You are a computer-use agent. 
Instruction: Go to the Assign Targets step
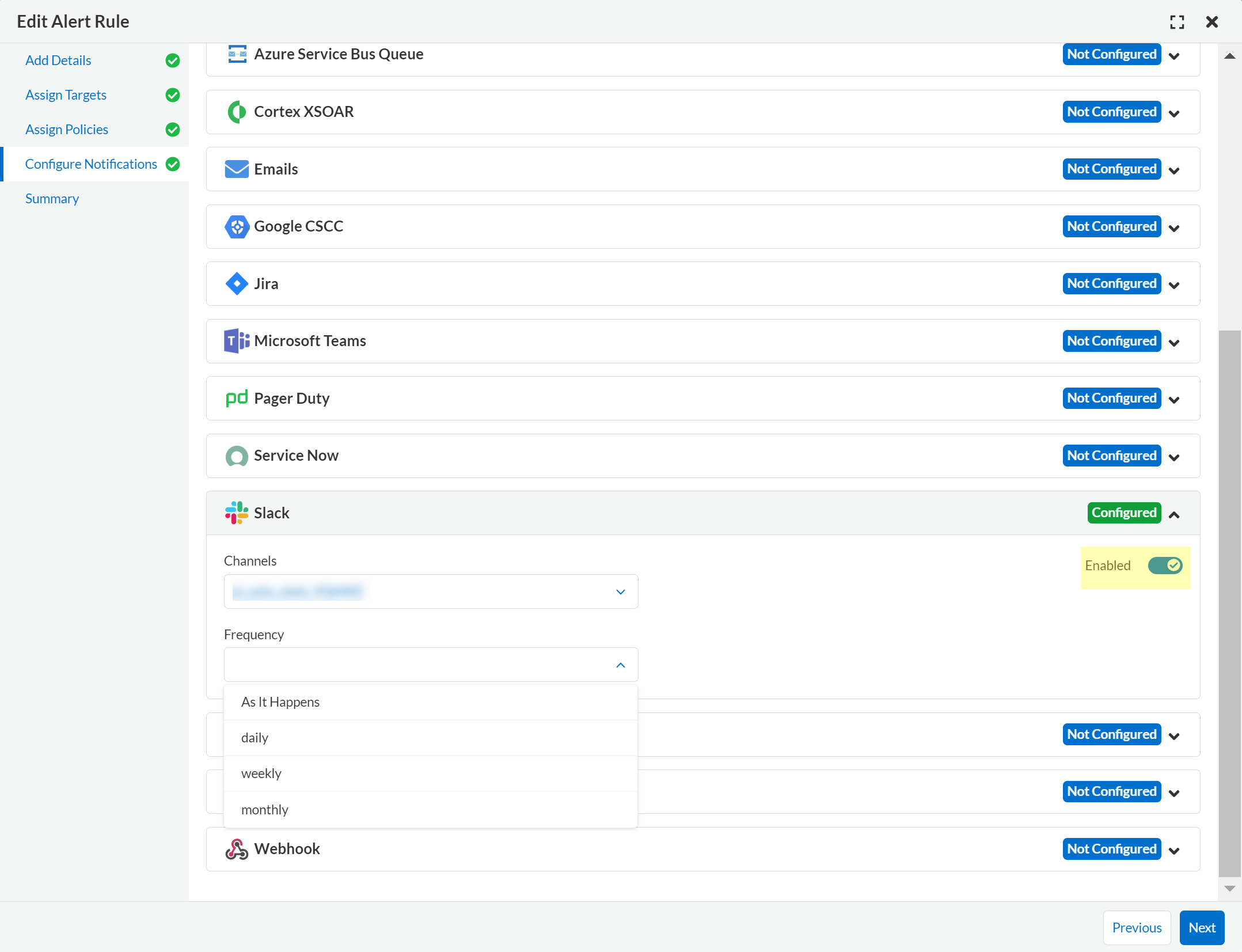(66, 95)
